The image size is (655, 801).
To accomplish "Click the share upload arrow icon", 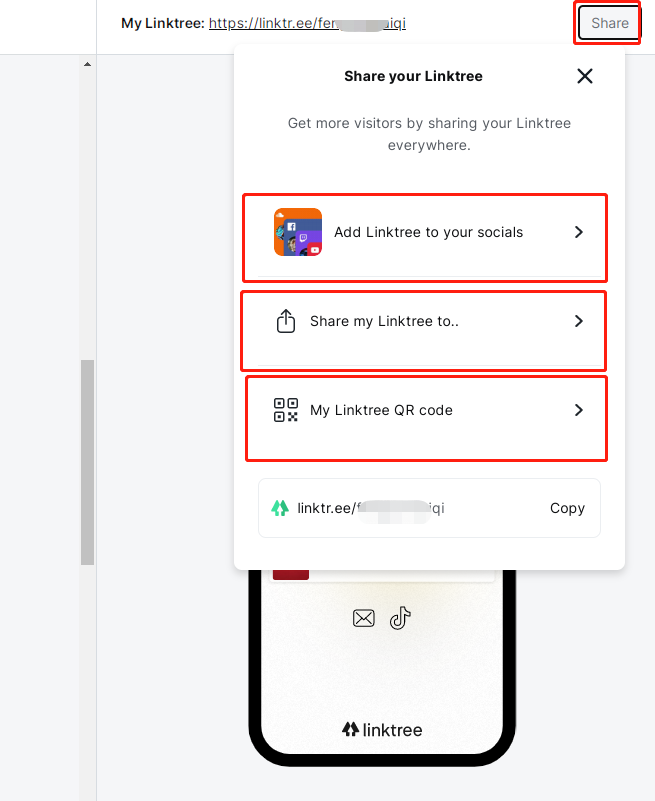I will point(286,322).
